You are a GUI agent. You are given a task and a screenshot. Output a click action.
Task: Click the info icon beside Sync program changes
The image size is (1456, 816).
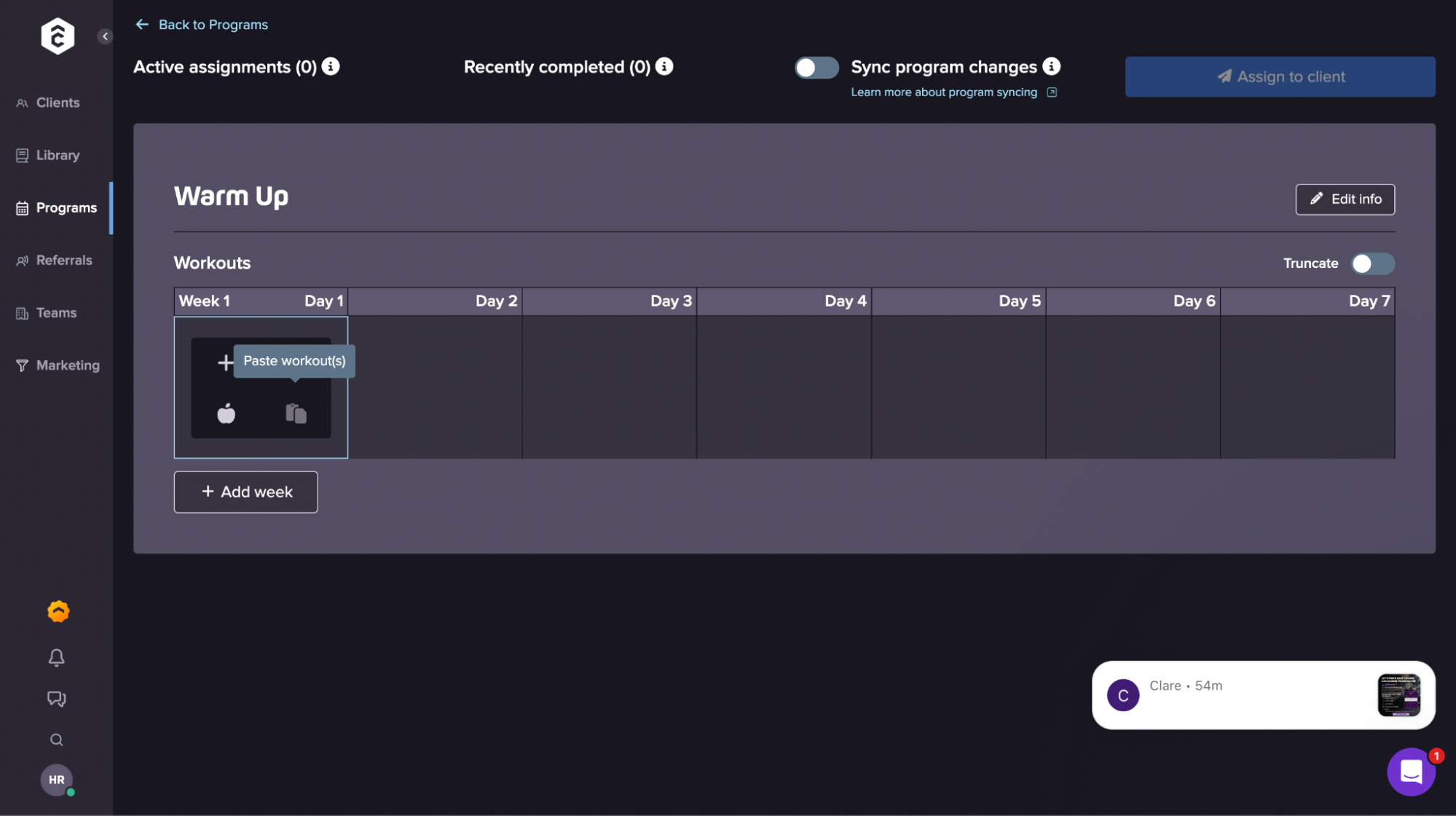point(1051,66)
